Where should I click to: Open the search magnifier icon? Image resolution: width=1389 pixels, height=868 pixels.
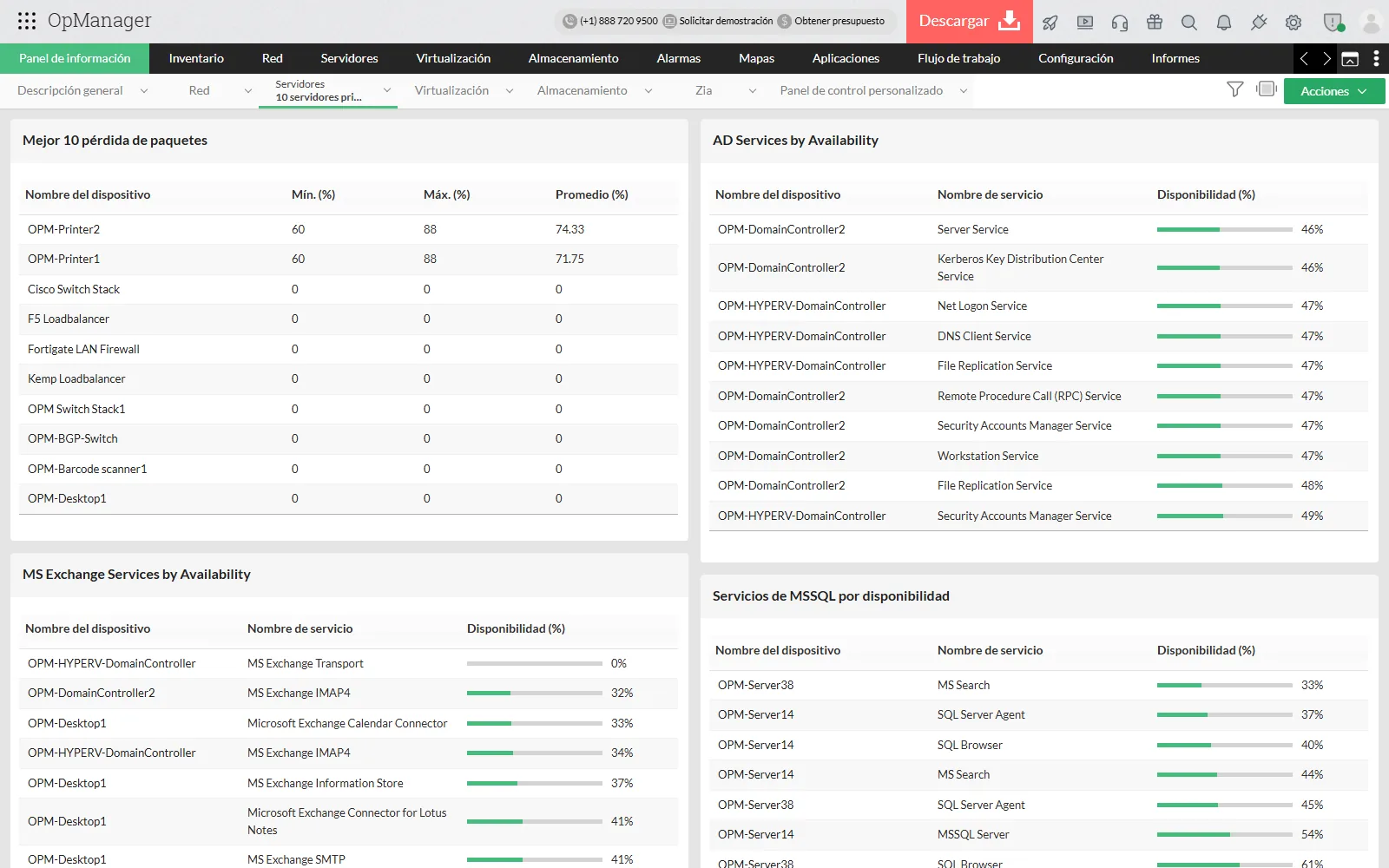1189,23
